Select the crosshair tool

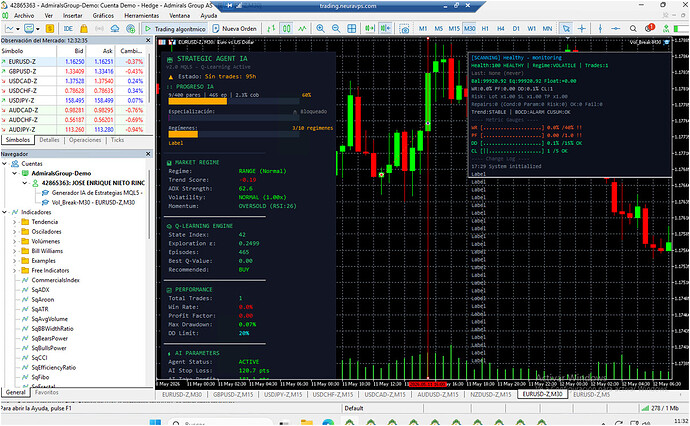pos(582,29)
